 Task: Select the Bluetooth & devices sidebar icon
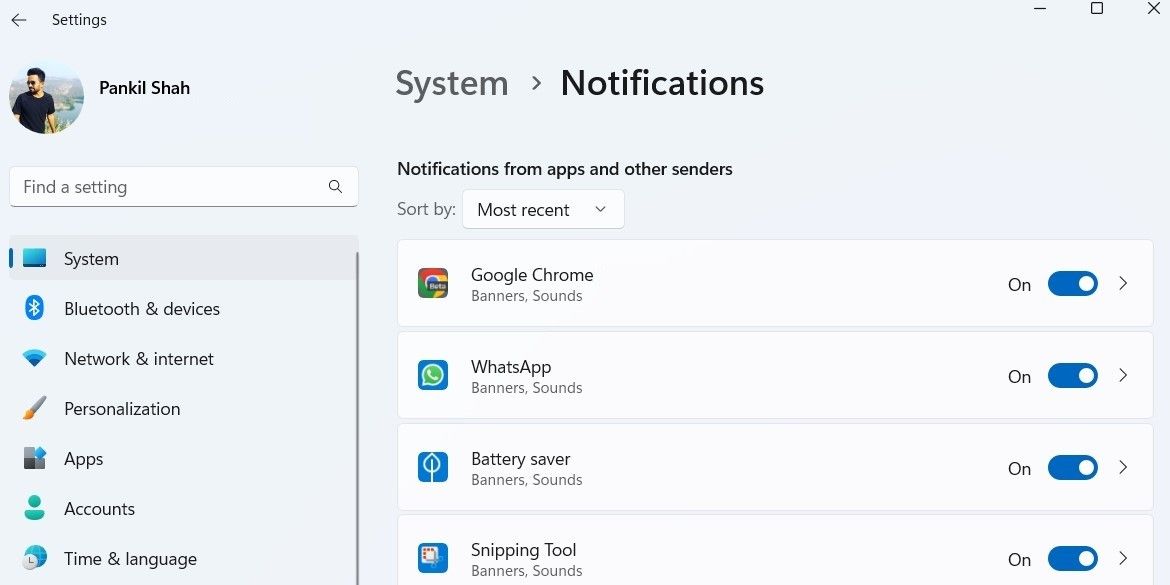[34, 308]
